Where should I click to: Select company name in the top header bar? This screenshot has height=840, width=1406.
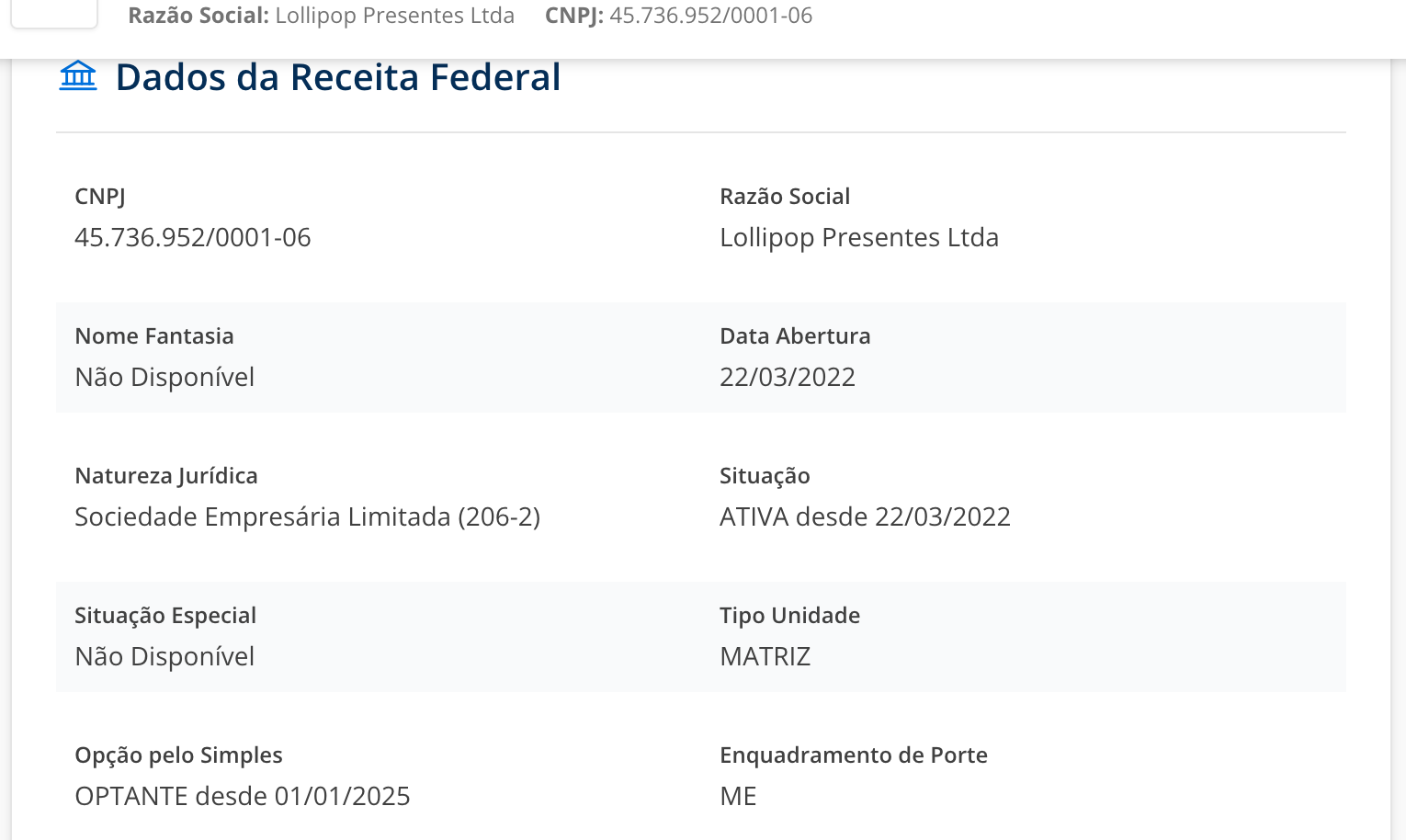[x=394, y=16]
